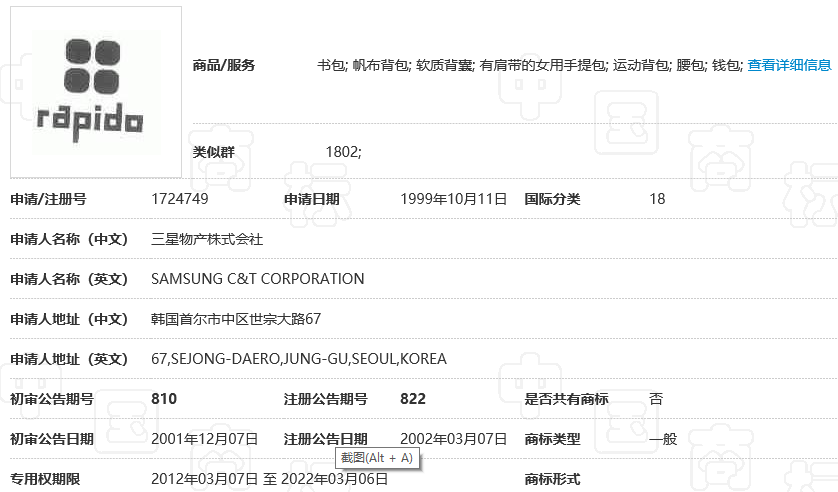Select preliminary announcement date 2001年12月07日
Image resolution: width=838 pixels, height=492 pixels.
point(204,439)
